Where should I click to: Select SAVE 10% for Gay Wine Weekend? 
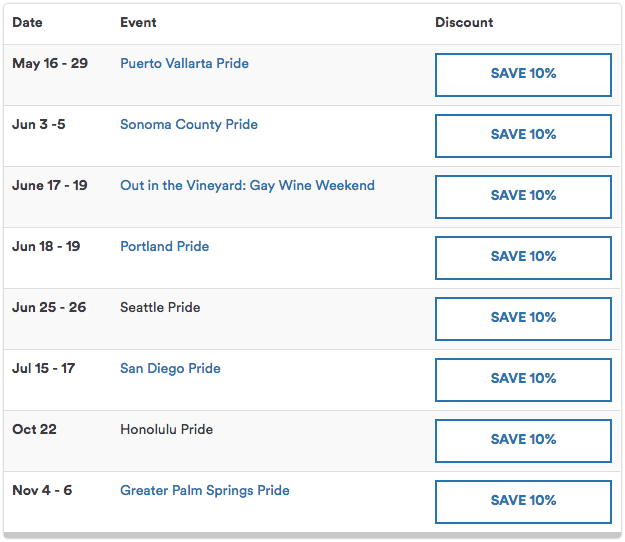[x=523, y=197]
